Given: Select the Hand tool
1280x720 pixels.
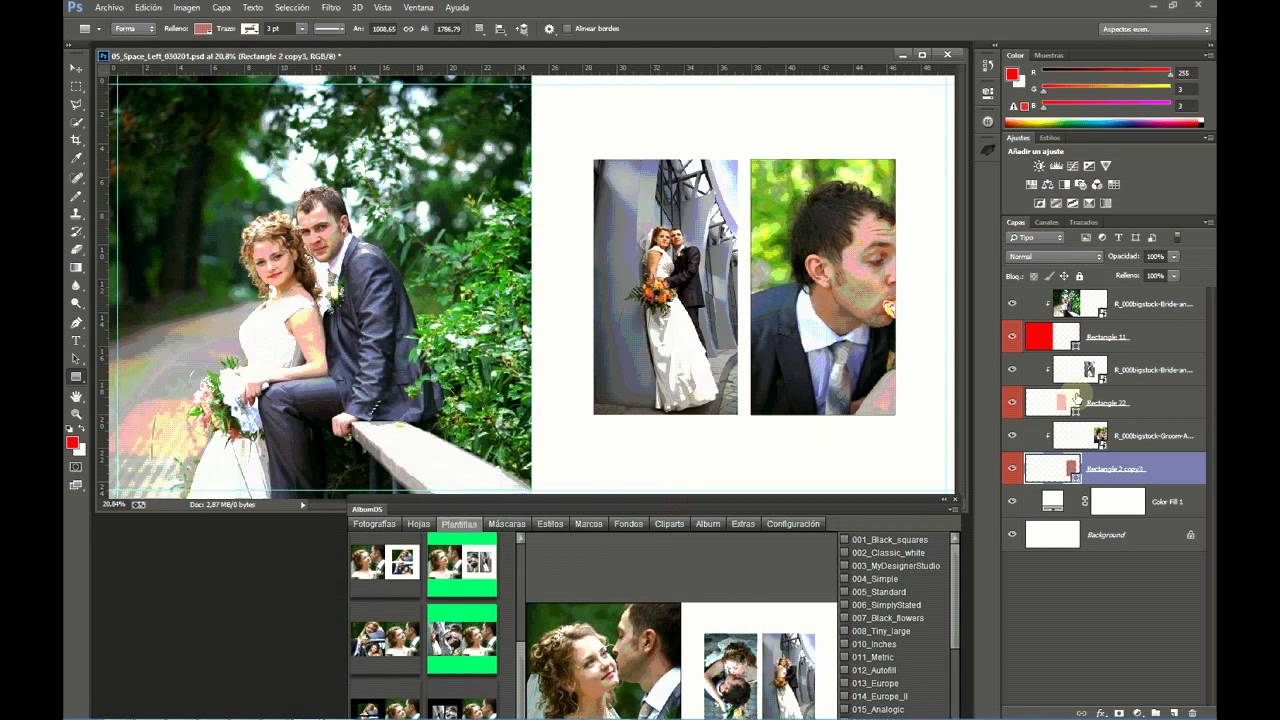Looking at the screenshot, I should pos(76,396).
